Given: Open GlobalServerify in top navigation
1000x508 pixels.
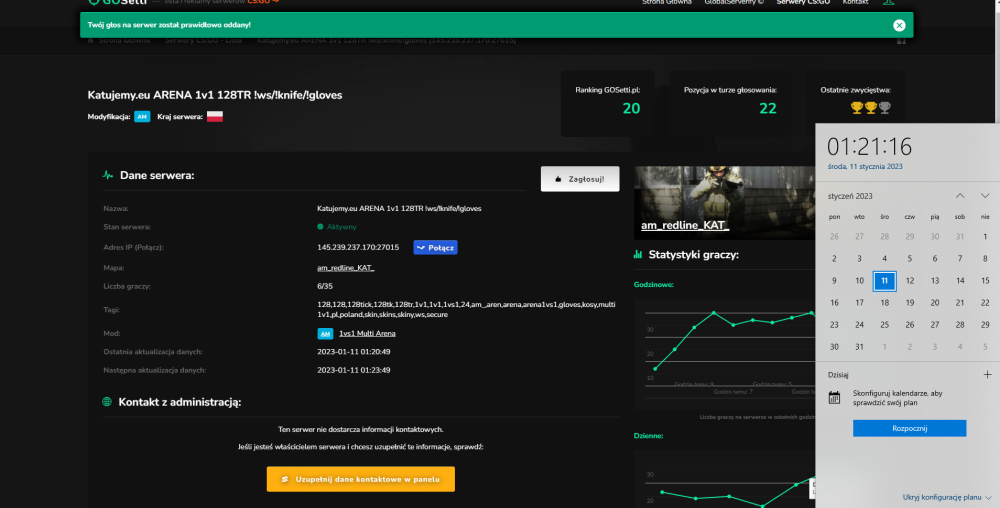Looking at the screenshot, I should click(x=733, y=3).
